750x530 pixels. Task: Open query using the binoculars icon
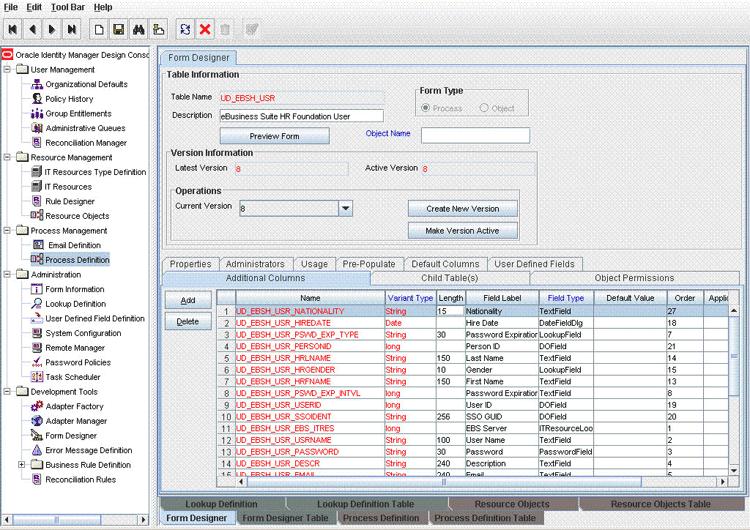[x=139, y=29]
